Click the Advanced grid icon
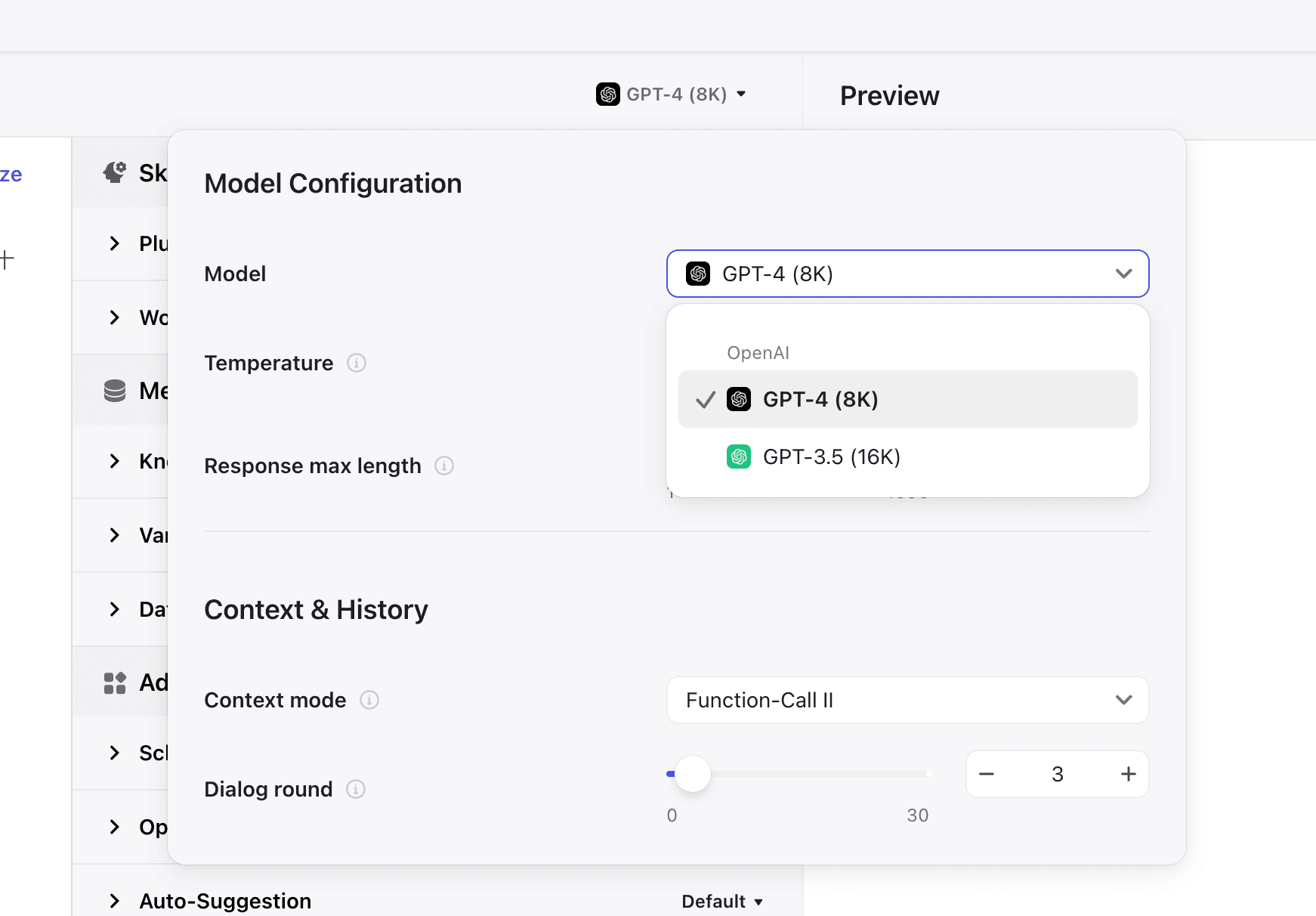The height and width of the screenshot is (916, 1316). coord(115,683)
